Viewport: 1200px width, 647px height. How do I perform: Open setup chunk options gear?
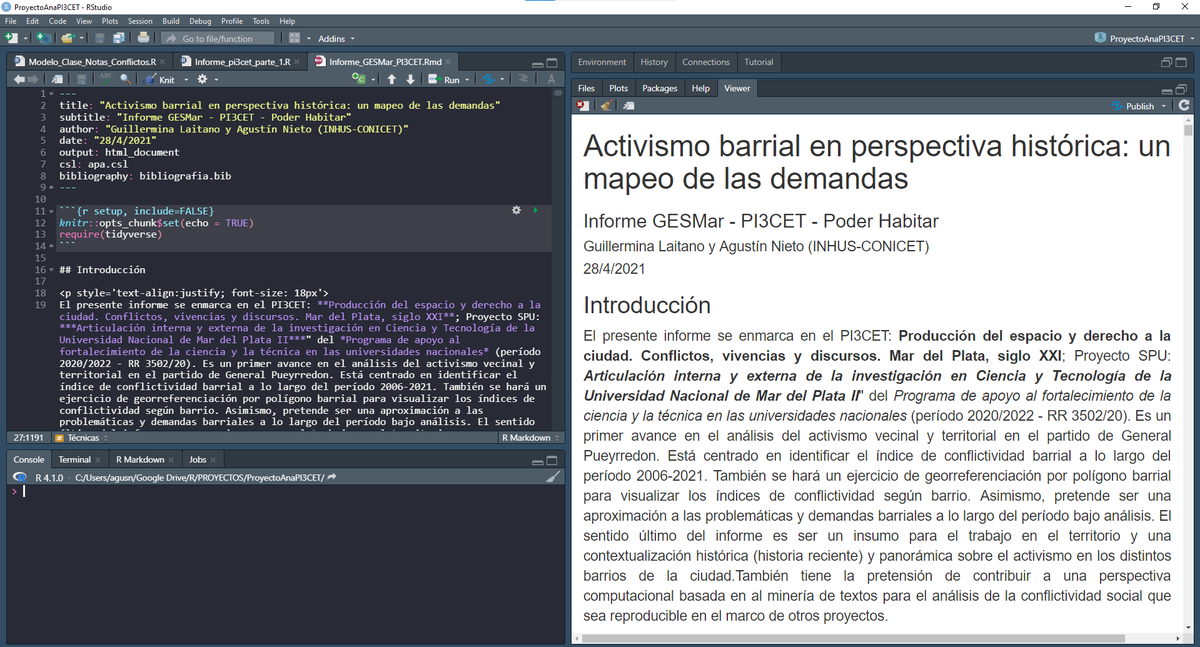pos(516,210)
